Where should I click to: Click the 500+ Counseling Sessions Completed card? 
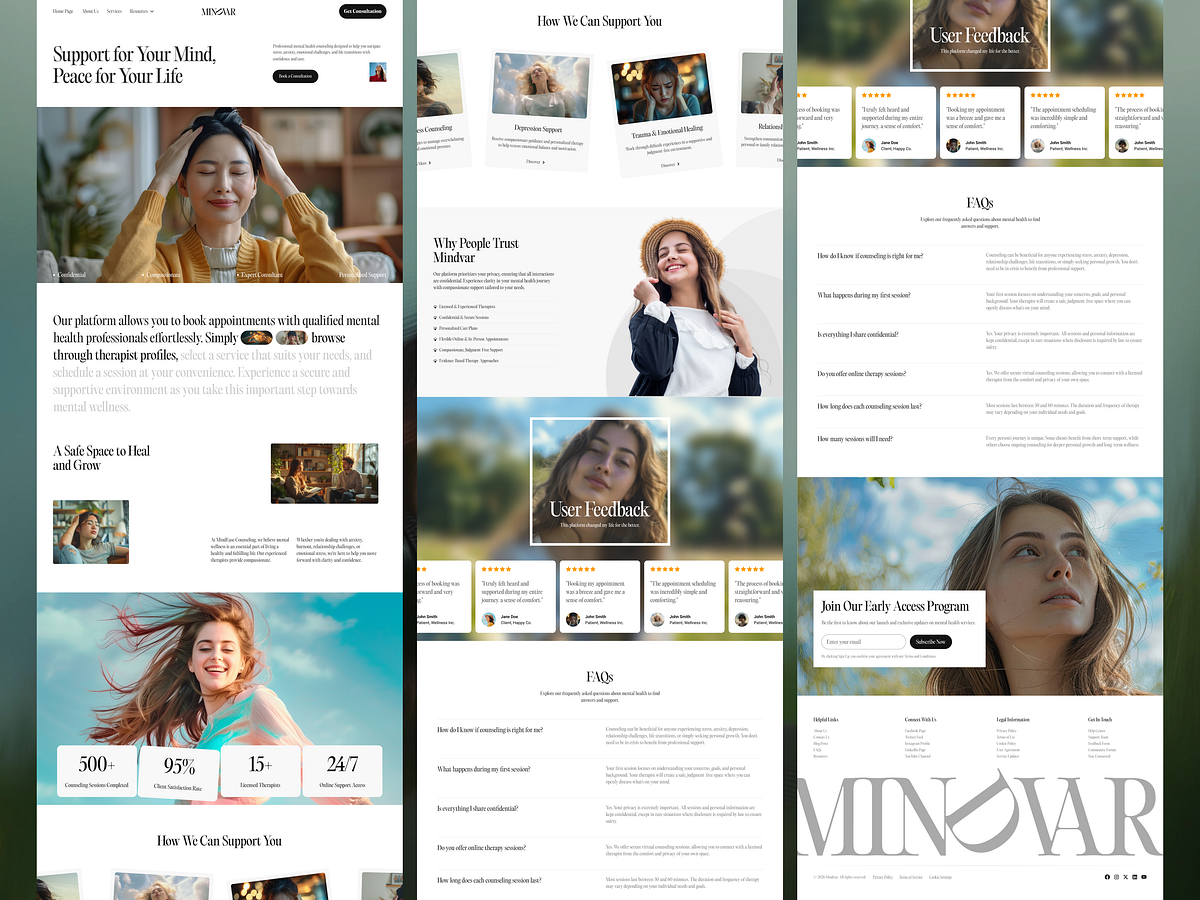[97, 771]
